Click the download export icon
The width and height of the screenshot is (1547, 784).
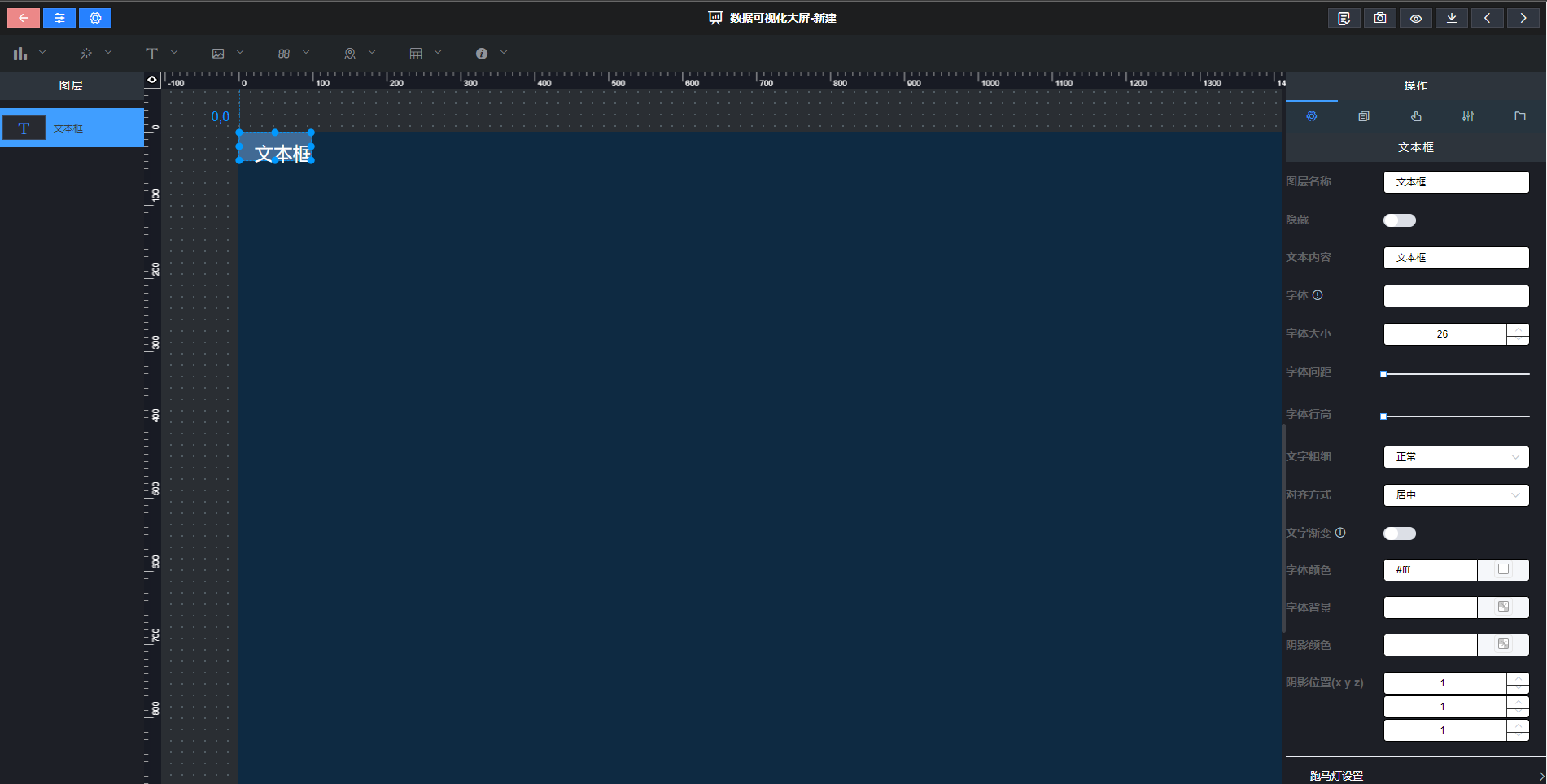pos(1452,18)
